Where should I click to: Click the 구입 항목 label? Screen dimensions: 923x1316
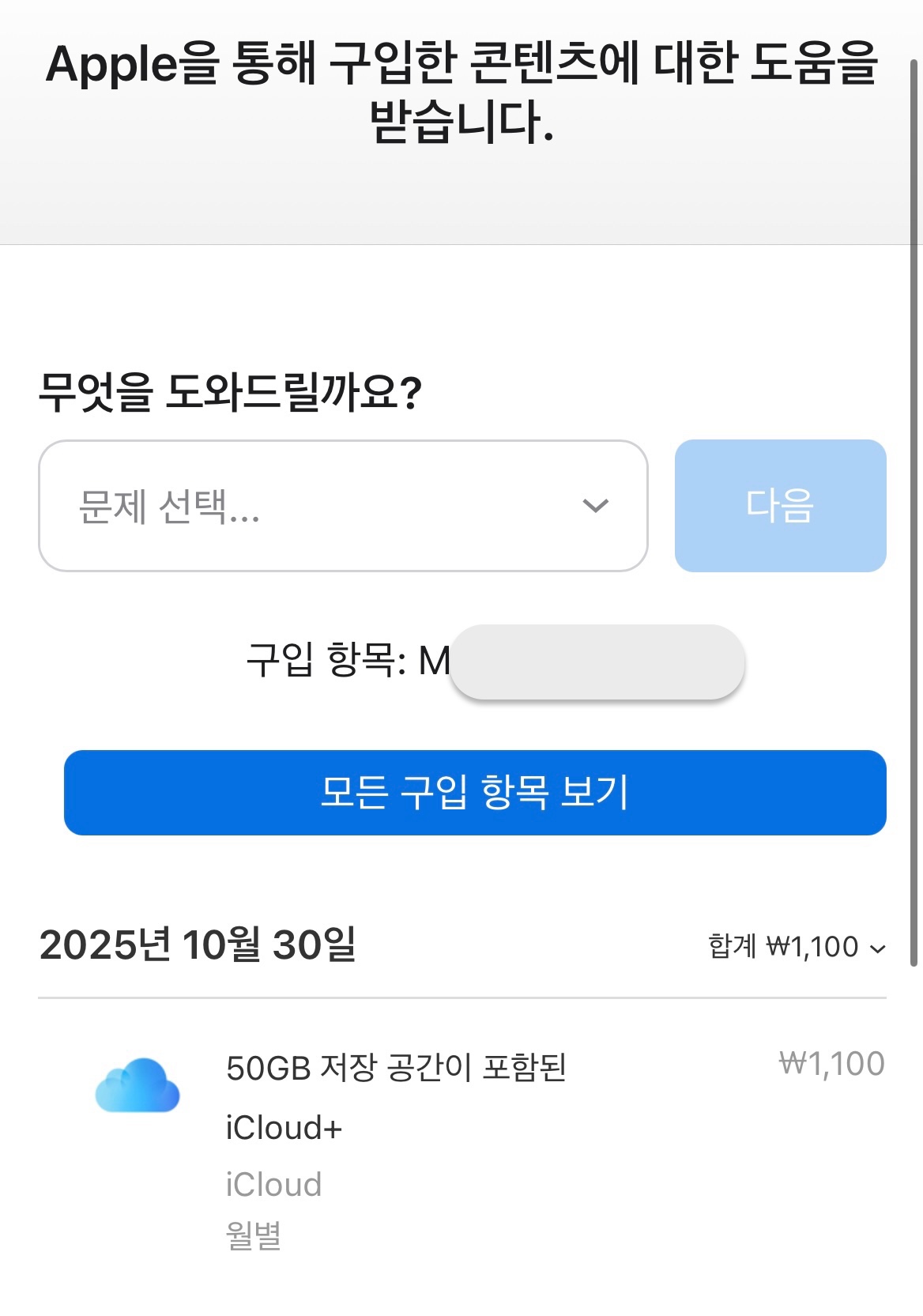326,661
